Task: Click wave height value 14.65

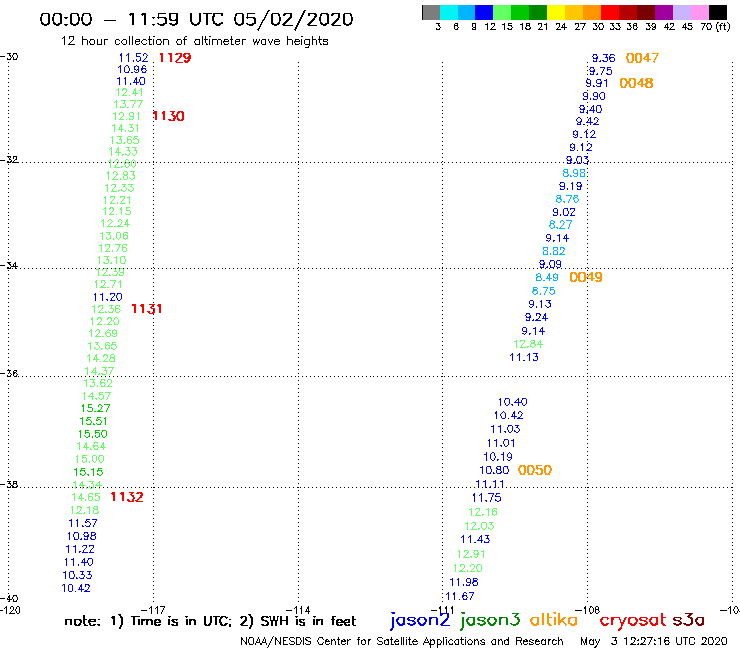Action: [86, 497]
